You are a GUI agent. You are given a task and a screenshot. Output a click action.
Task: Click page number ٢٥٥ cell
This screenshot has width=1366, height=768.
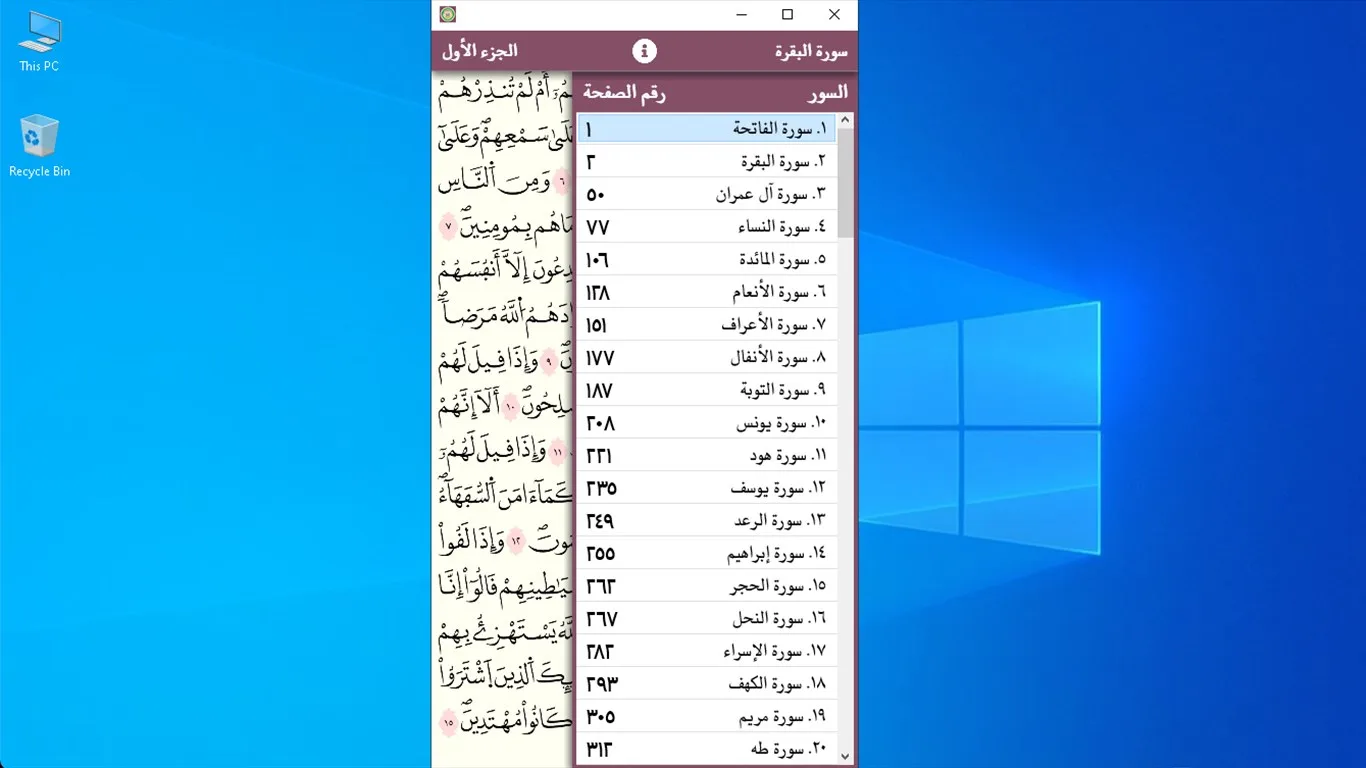click(600, 554)
